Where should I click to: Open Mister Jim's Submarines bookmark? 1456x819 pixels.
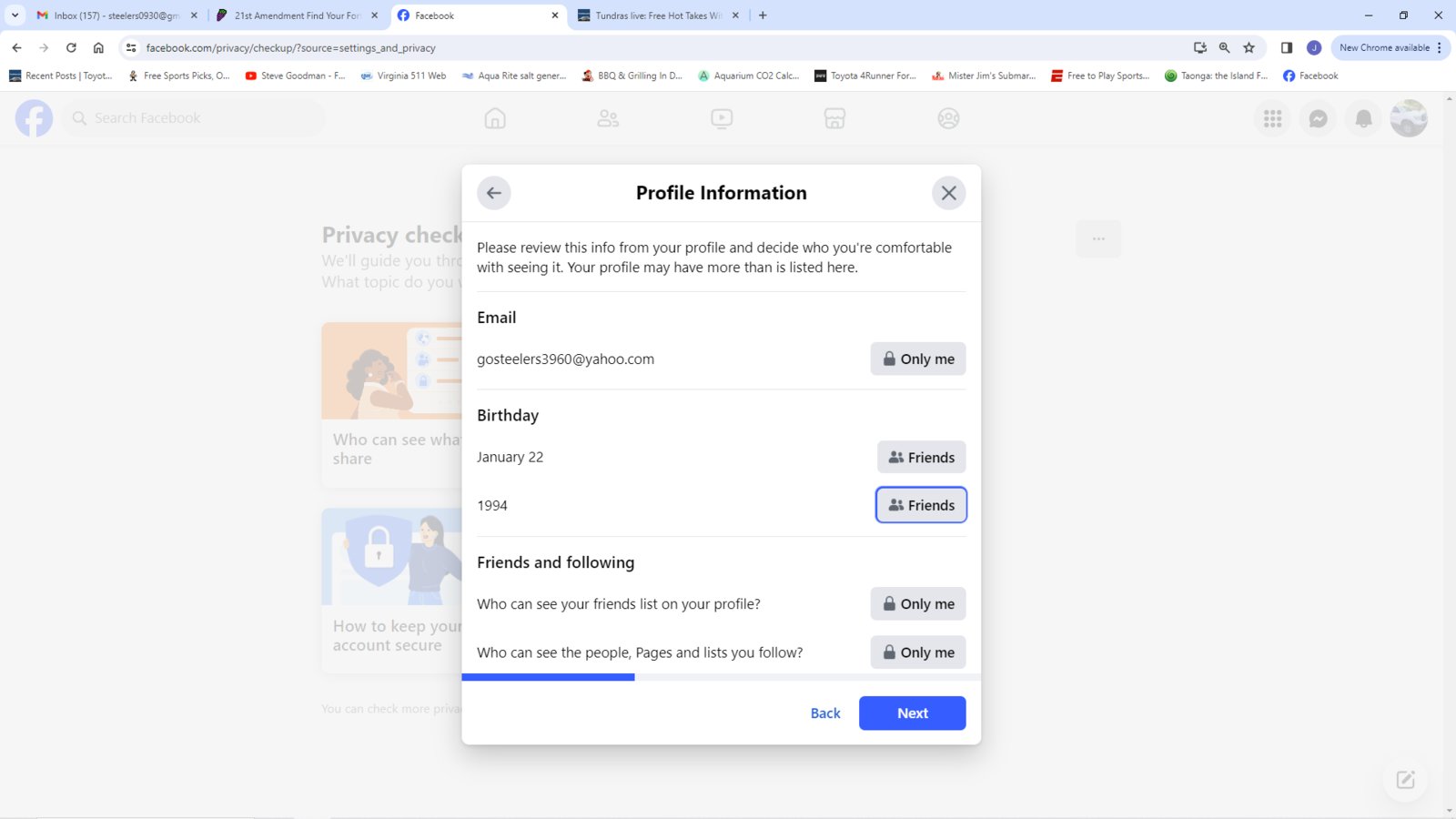(984, 76)
